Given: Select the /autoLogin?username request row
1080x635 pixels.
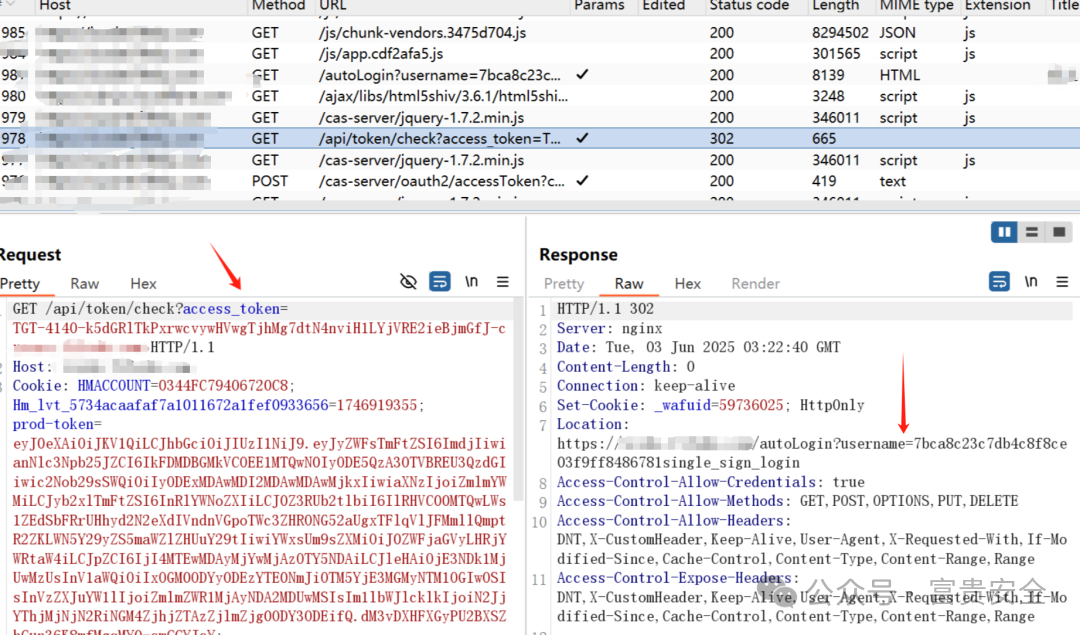Looking at the screenshot, I should point(540,75).
